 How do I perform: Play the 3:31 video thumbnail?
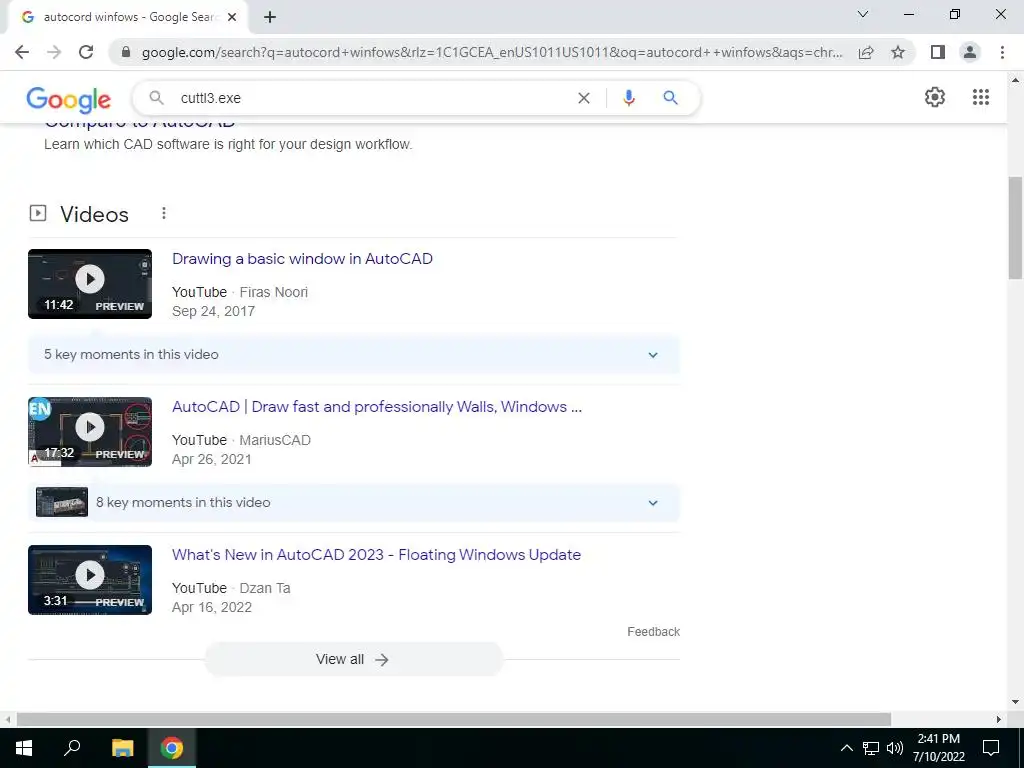(x=90, y=580)
